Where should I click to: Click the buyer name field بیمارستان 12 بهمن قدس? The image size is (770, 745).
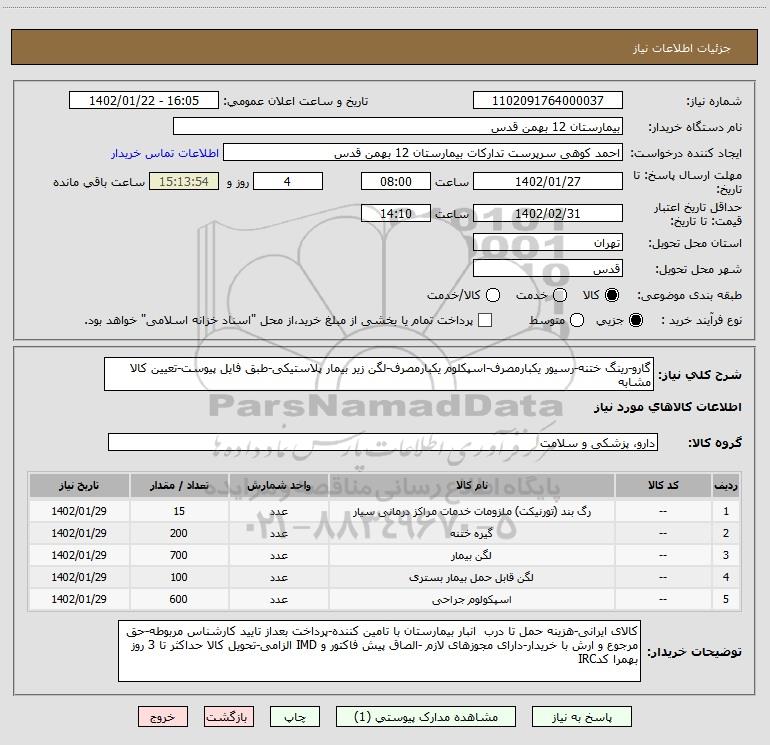(398, 127)
